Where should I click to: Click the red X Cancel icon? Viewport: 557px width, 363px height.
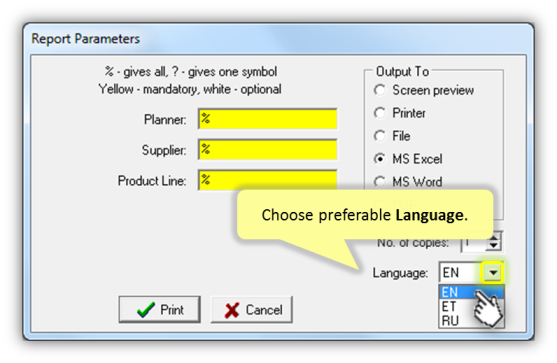tap(232, 310)
